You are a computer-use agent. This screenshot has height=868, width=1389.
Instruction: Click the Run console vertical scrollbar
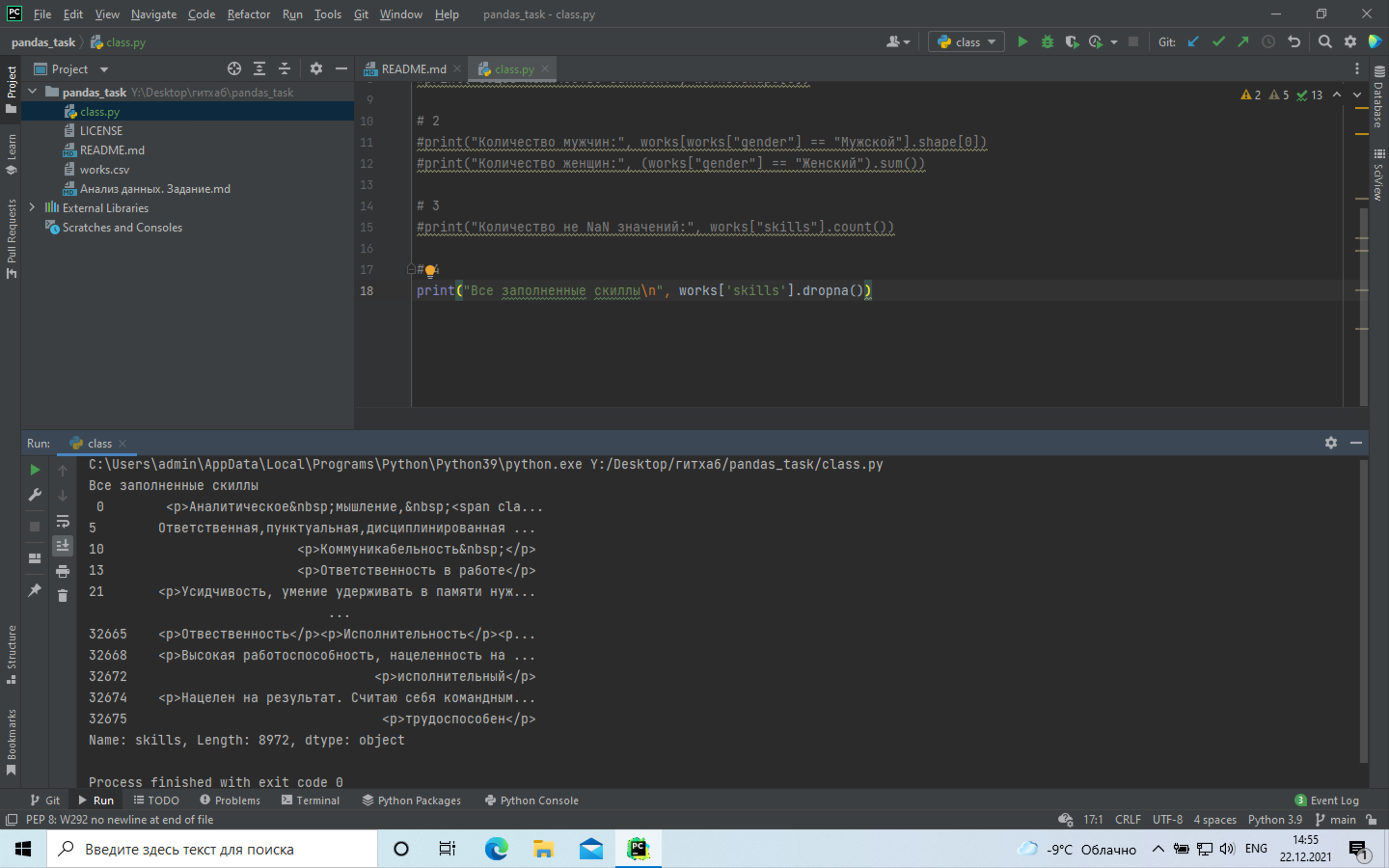1363,612
